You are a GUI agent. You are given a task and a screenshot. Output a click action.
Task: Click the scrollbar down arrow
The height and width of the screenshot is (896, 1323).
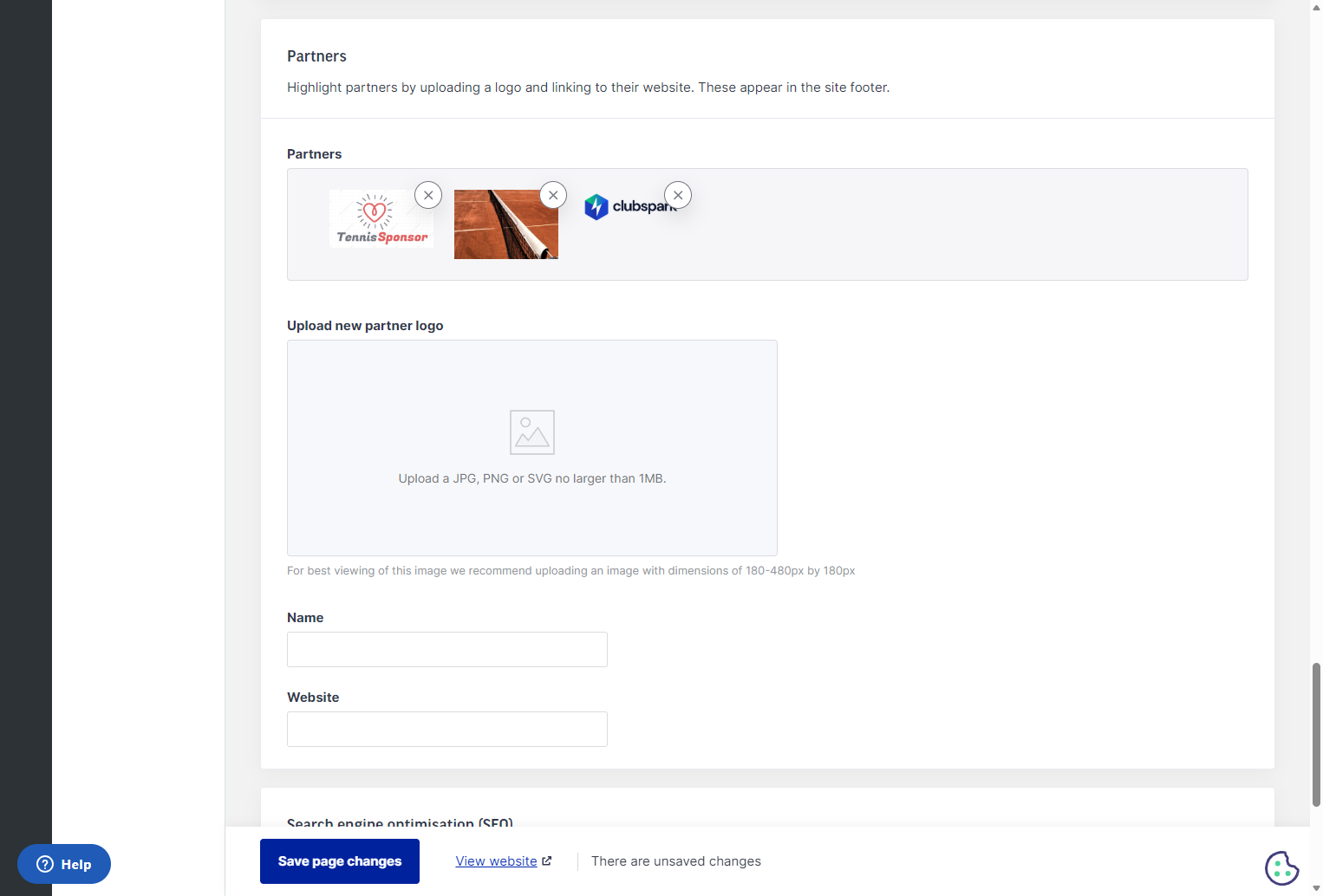tap(1316, 888)
